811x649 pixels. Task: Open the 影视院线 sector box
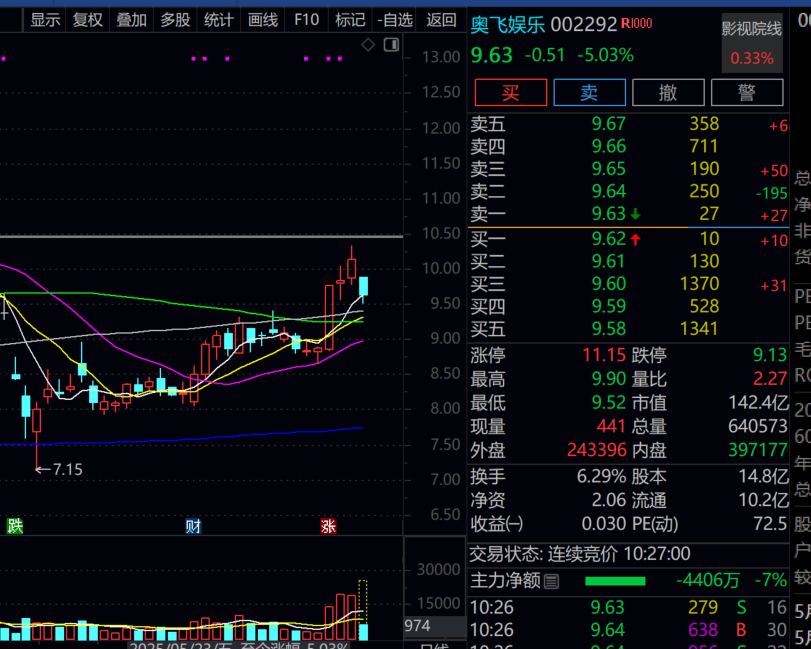[x=752, y=43]
